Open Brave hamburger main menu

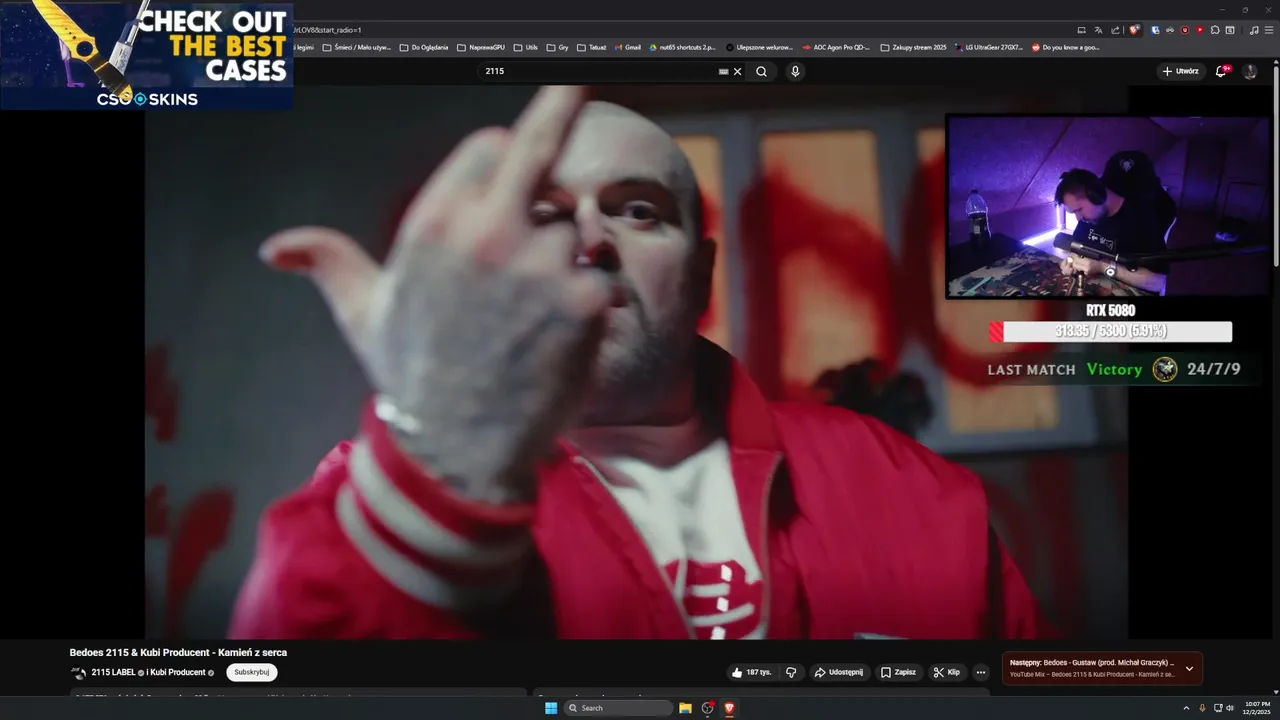click(x=1269, y=30)
